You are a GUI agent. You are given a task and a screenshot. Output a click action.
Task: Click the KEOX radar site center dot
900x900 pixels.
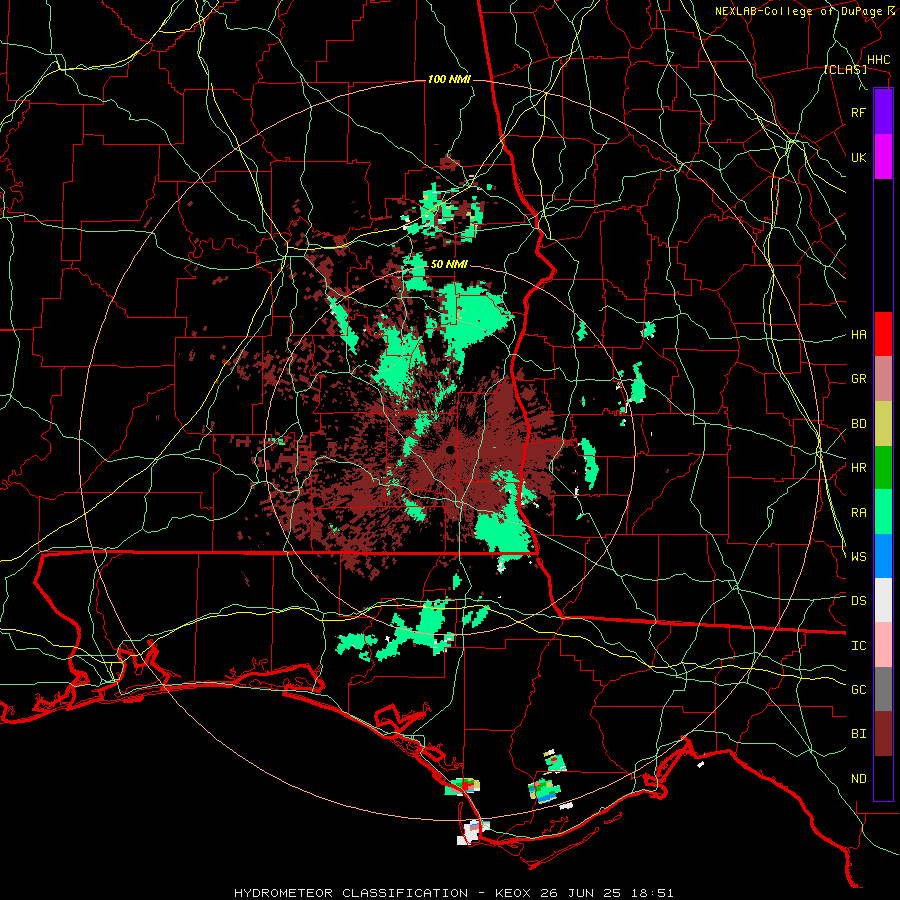(x=450, y=449)
